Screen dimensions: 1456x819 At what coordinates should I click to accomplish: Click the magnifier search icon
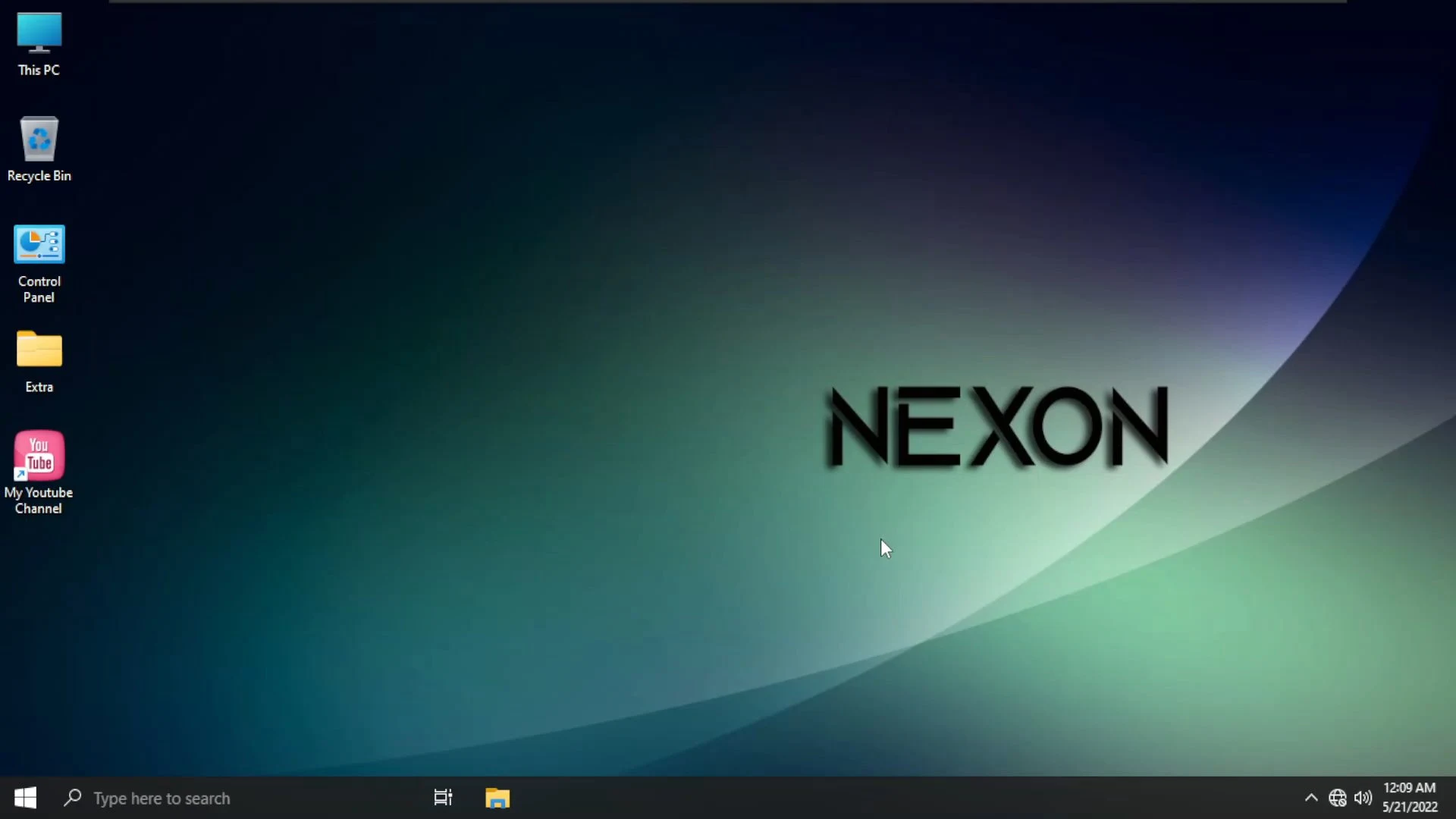pyautogui.click(x=73, y=798)
